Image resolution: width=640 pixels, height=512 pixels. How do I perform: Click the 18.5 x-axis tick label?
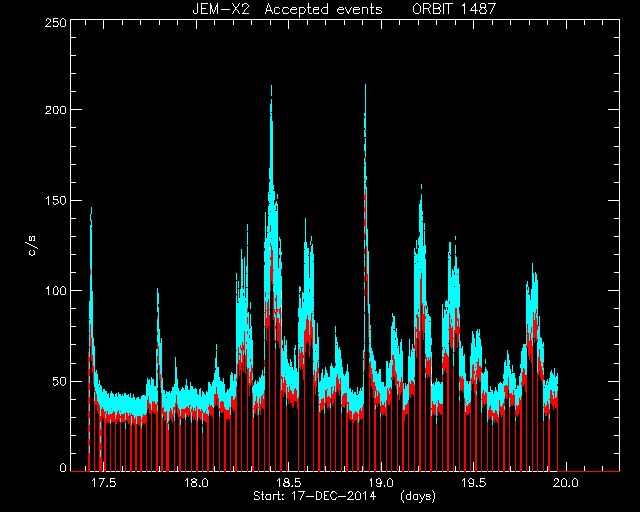pos(289,483)
